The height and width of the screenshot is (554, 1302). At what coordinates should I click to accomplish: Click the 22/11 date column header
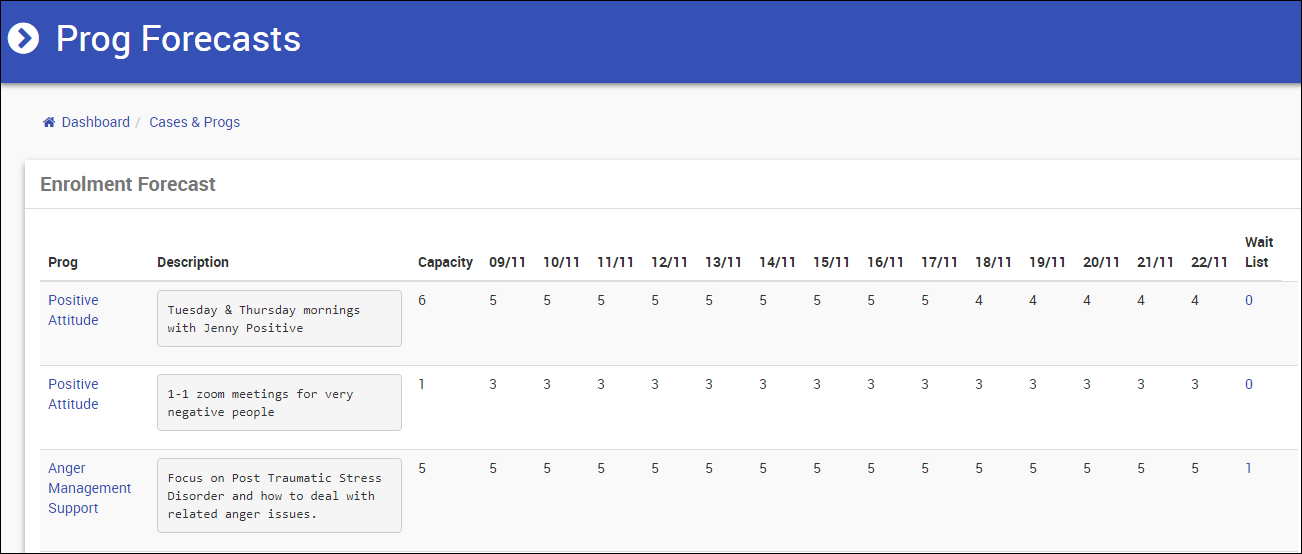(1209, 262)
